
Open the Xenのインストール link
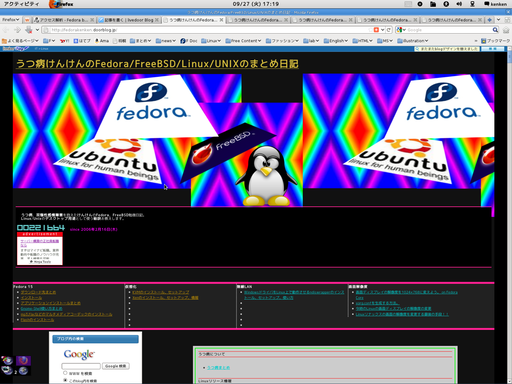coord(165,297)
